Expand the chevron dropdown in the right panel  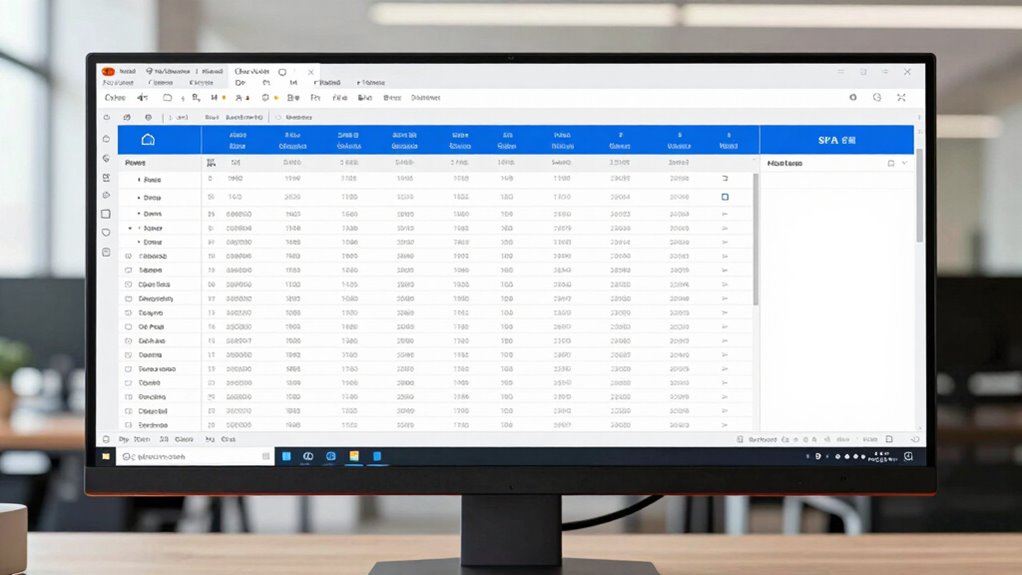point(905,163)
